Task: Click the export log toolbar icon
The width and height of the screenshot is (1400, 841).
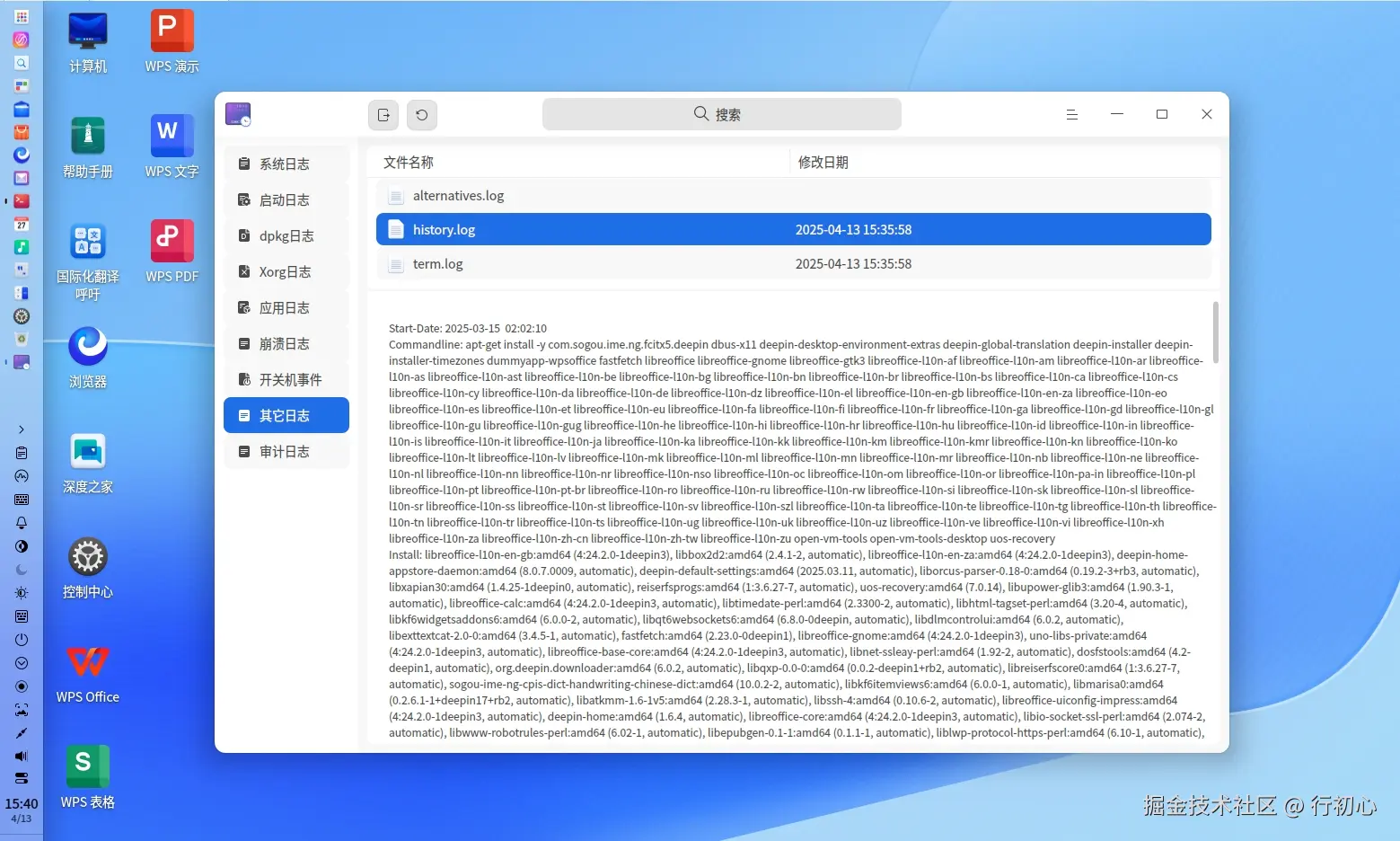Action: coord(383,114)
